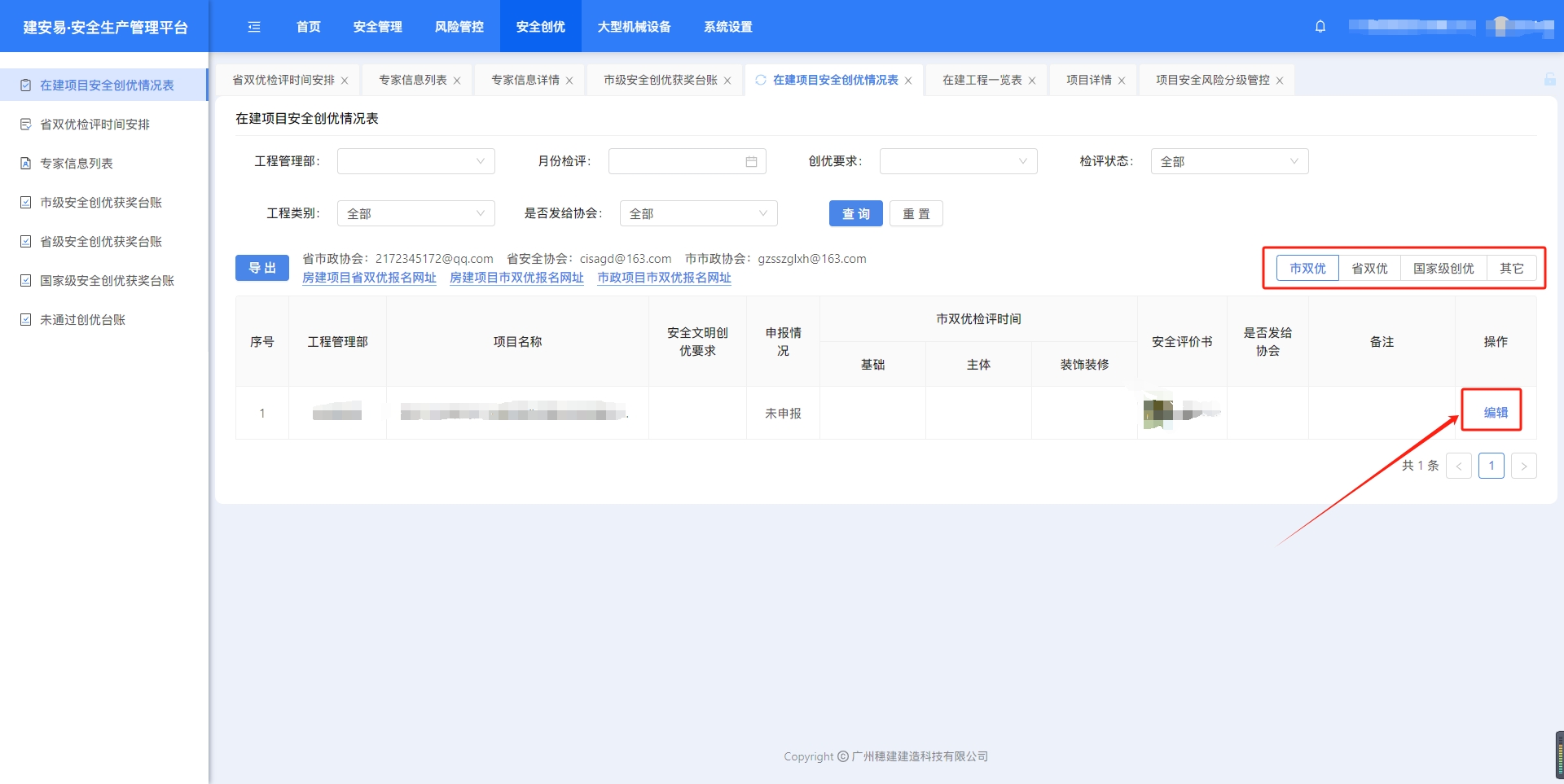Click the sidebar collapse hamburger icon
Image resolution: width=1564 pixels, height=784 pixels.
click(254, 27)
